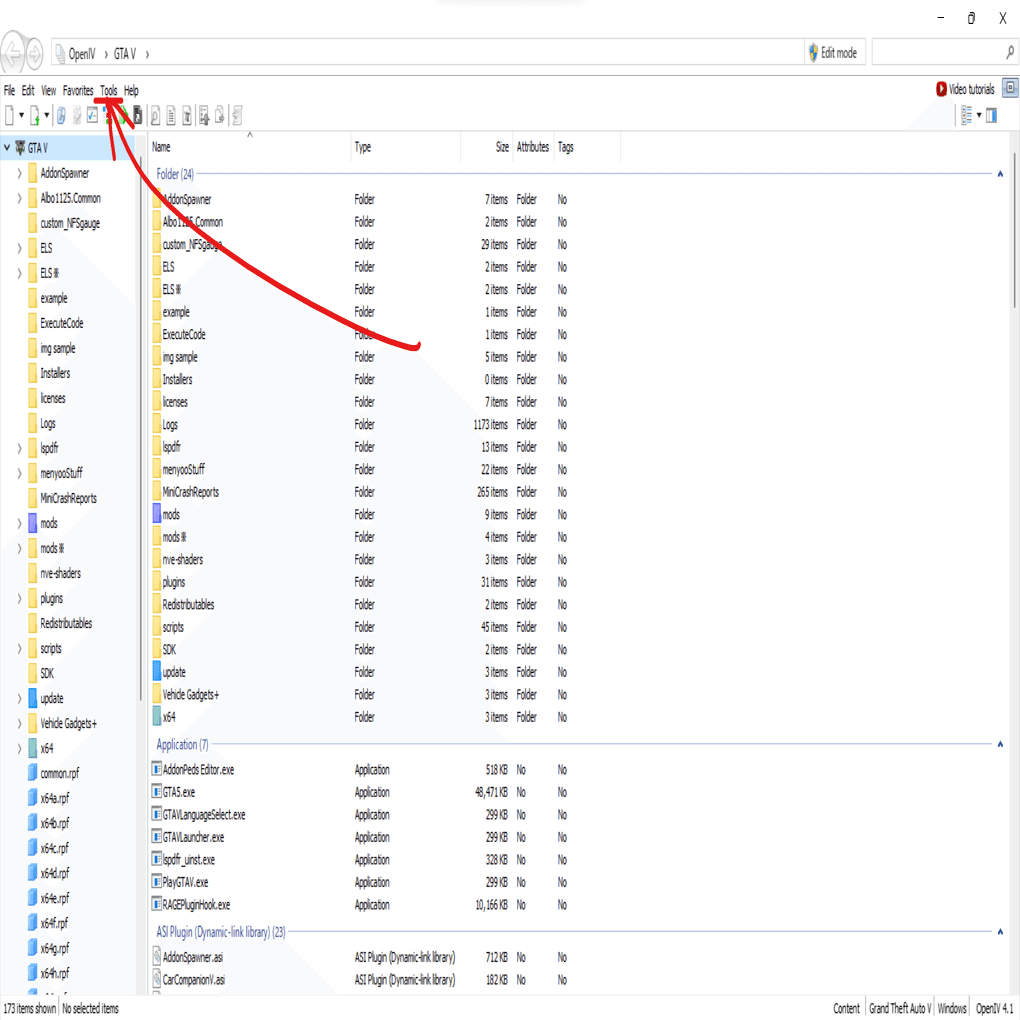Select the purple mods folder icon in list
This screenshot has width=1020, height=1020.
(x=157, y=514)
